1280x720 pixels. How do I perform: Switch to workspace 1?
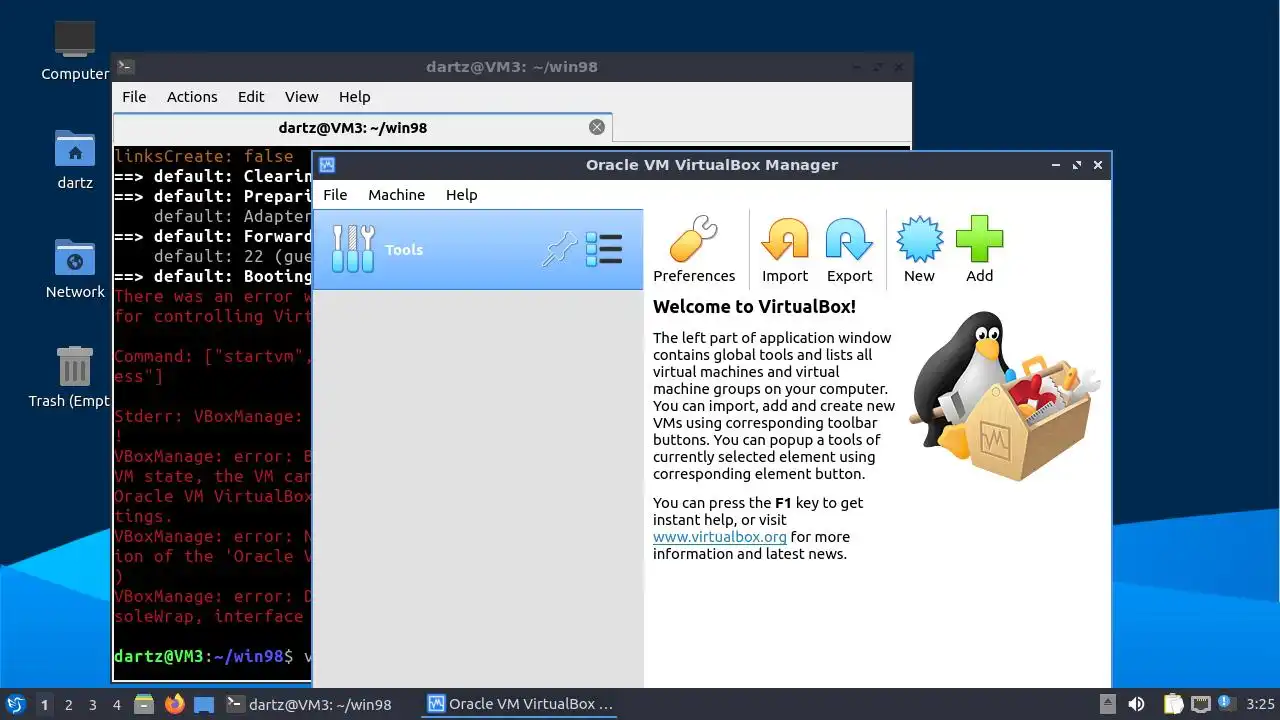click(44, 705)
